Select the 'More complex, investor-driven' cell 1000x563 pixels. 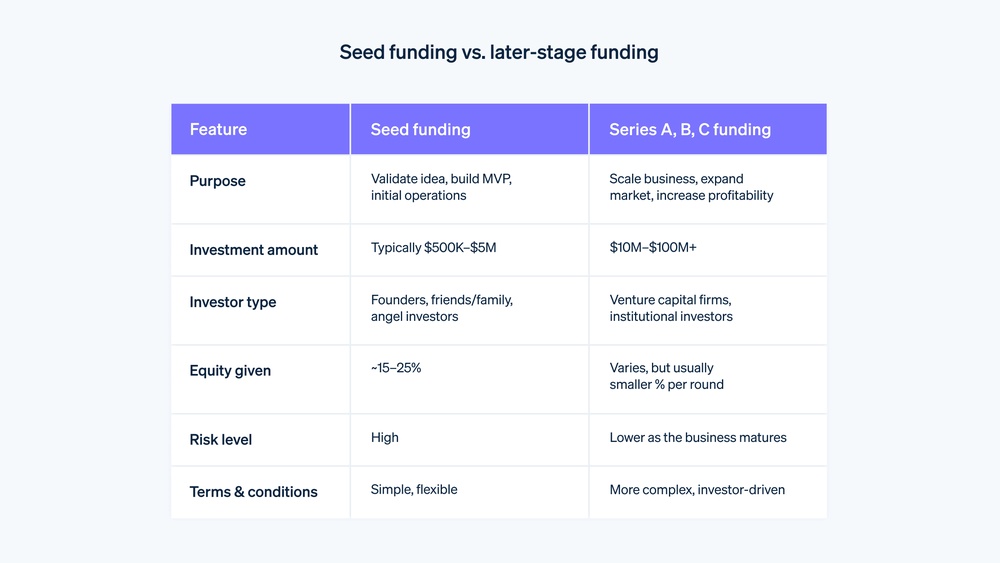[697, 489]
